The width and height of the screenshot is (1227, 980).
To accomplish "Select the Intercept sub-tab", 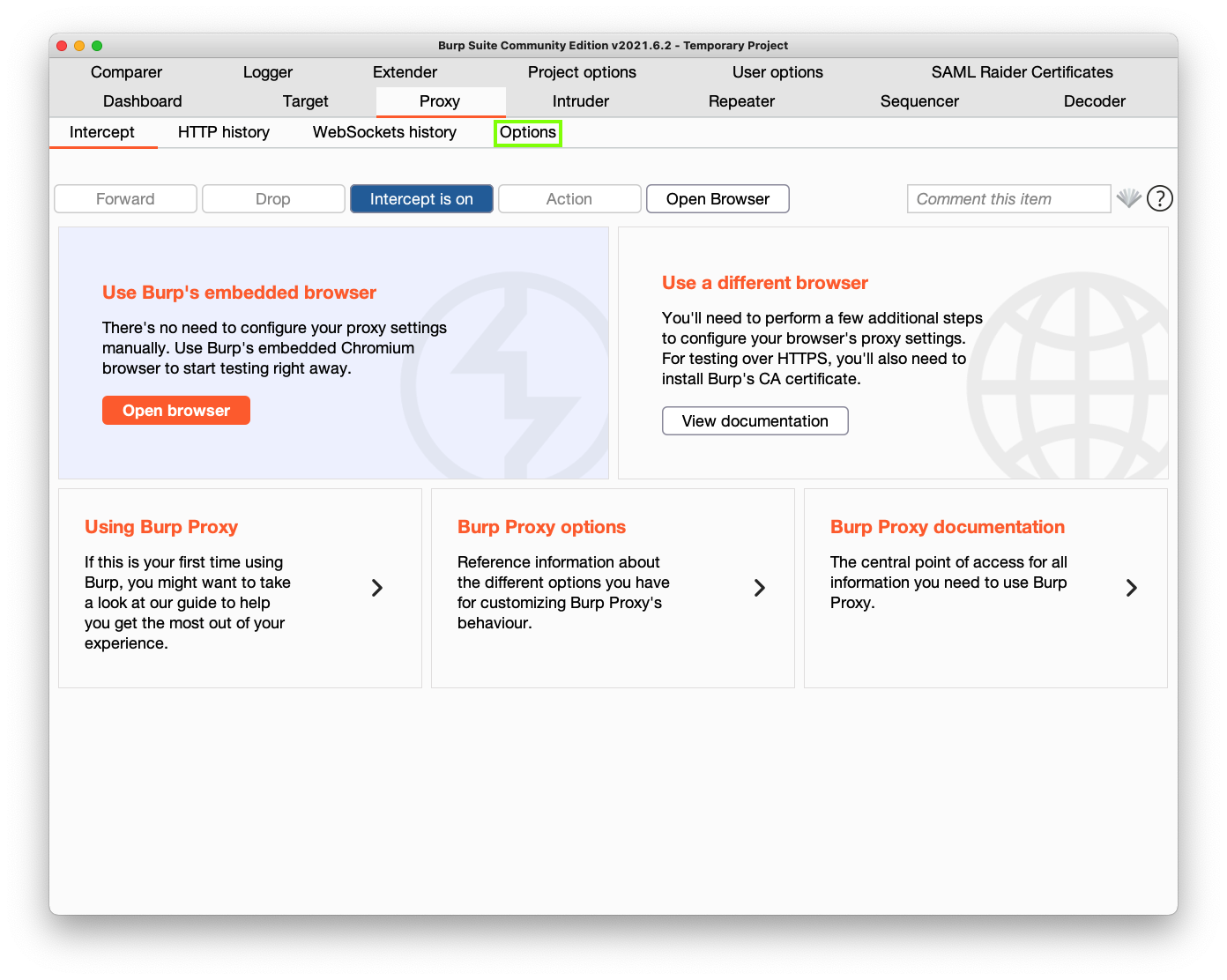I will tap(102, 132).
